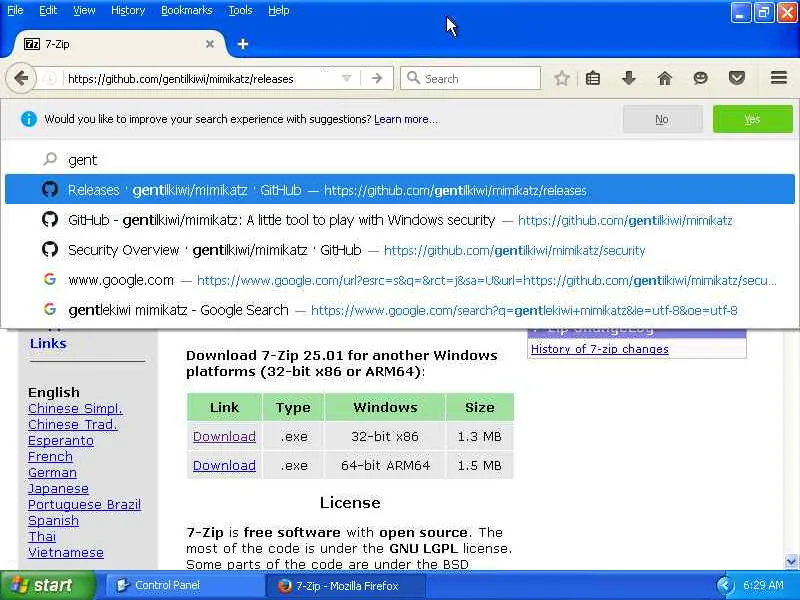Open the Edit menu
This screenshot has height=600, width=800.
[x=48, y=10]
